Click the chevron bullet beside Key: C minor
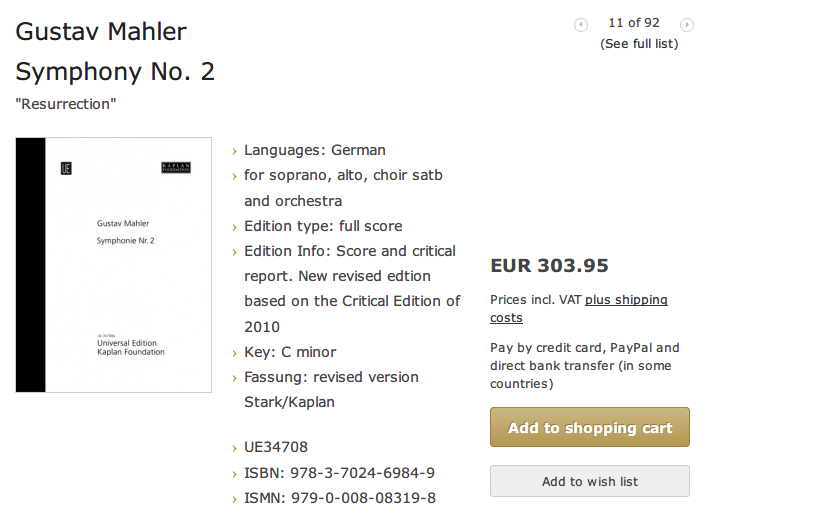 click(x=235, y=354)
